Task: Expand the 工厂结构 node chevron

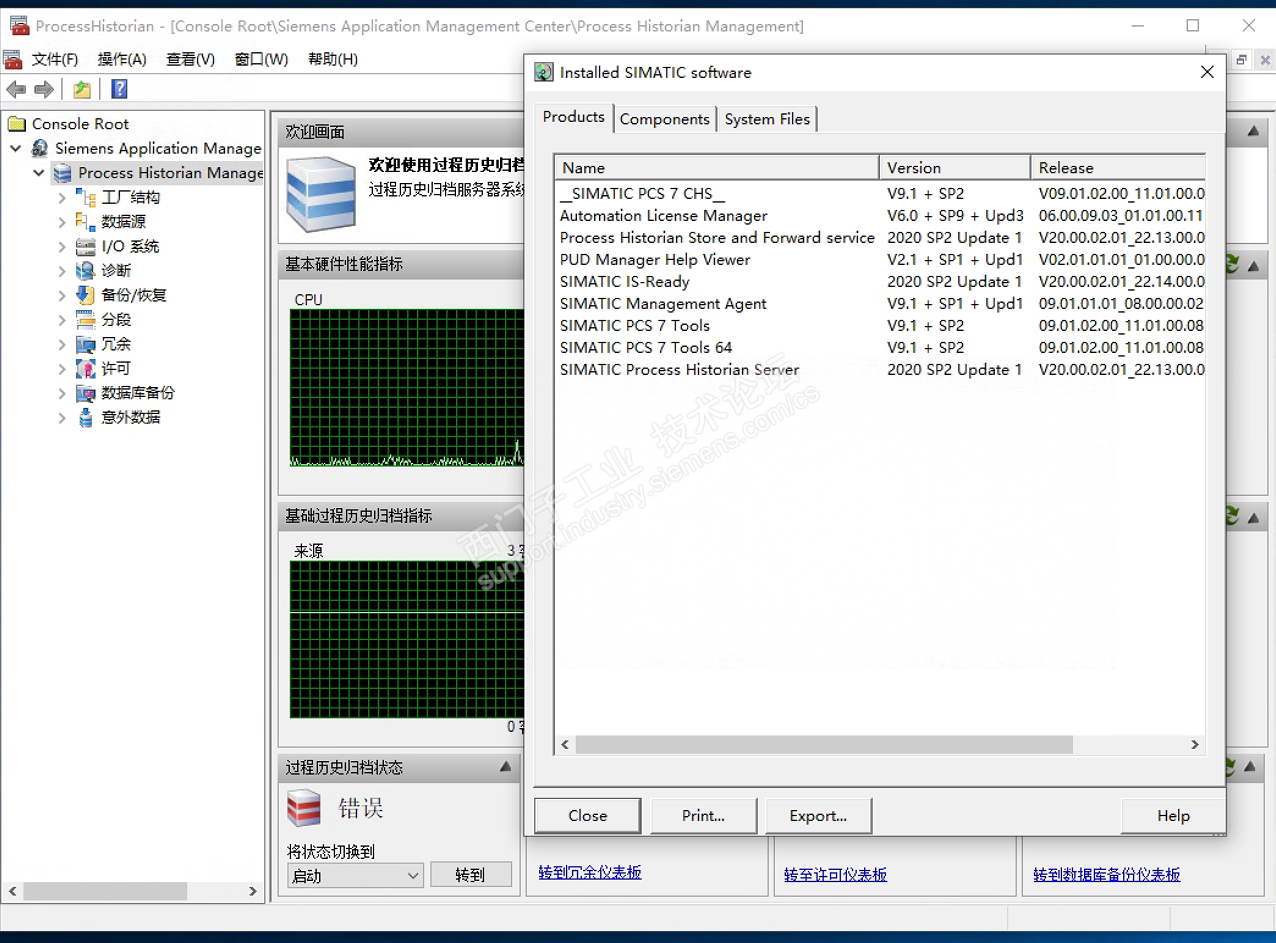Action: tap(62, 198)
